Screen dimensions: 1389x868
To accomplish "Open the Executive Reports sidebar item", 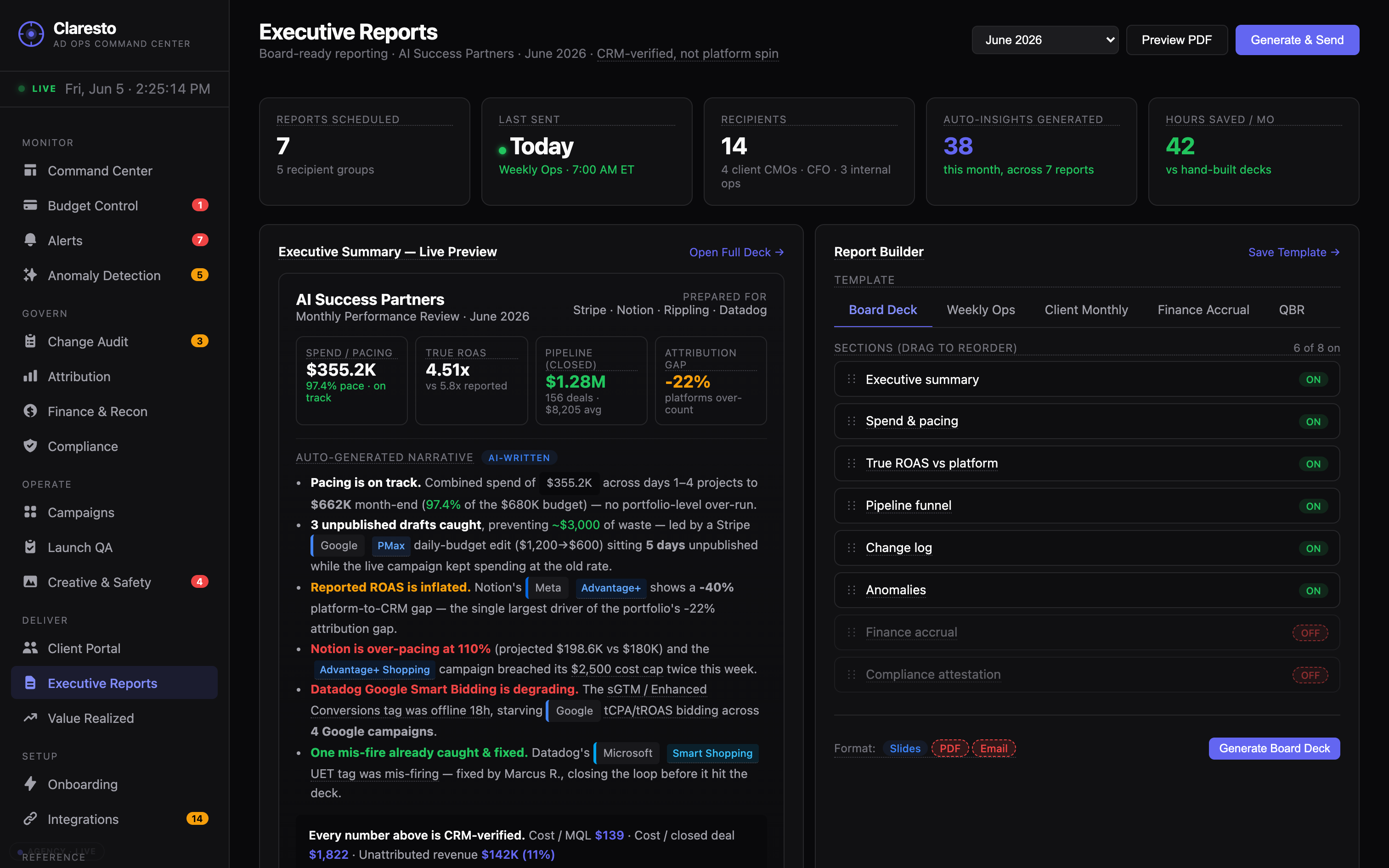I will coord(114,682).
